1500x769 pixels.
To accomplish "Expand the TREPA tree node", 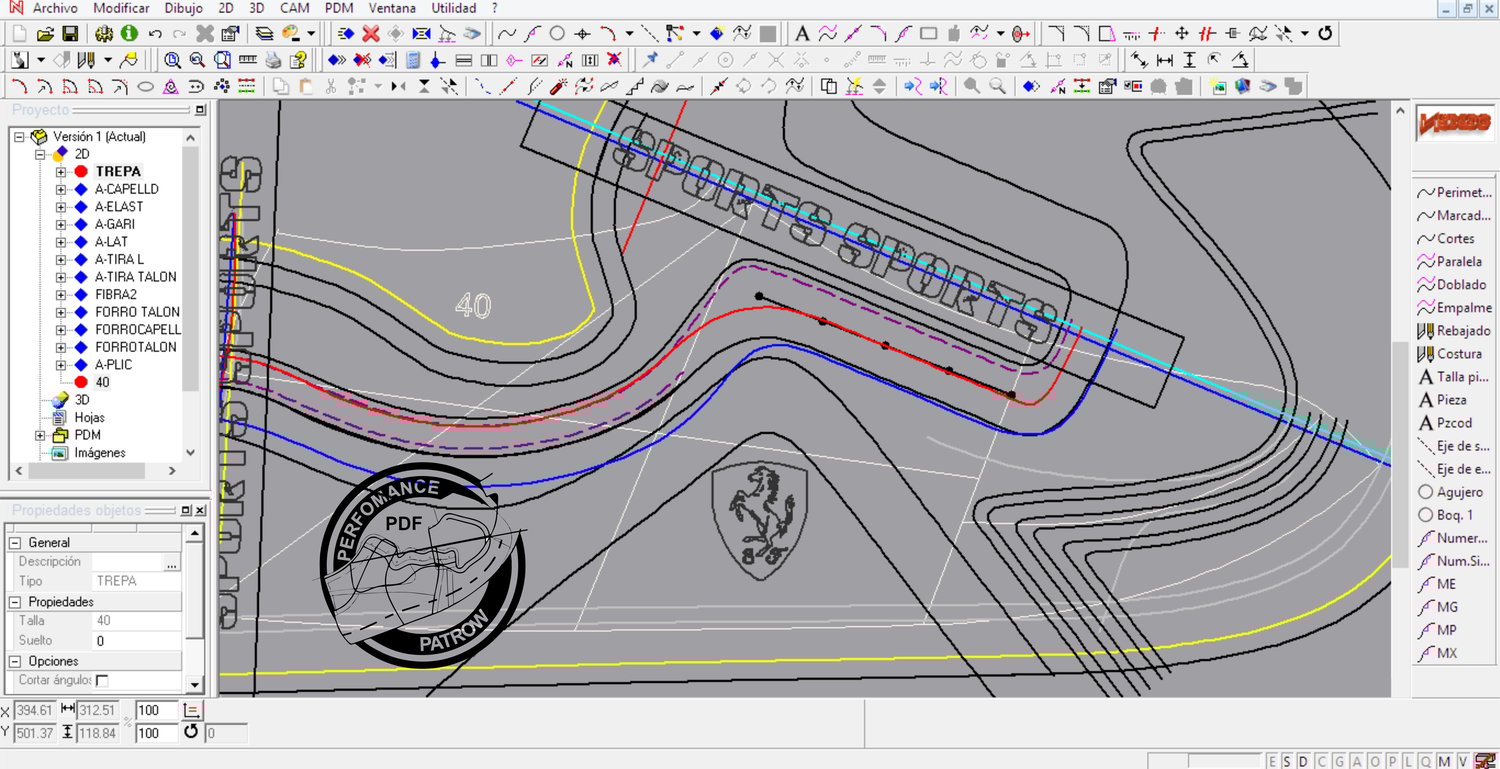I will [61, 172].
